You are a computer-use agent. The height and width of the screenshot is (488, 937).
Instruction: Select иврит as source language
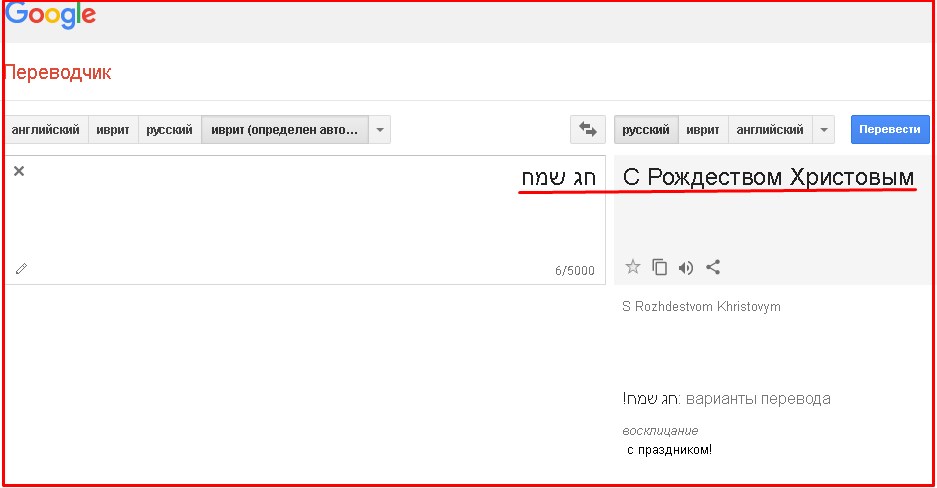[113, 130]
